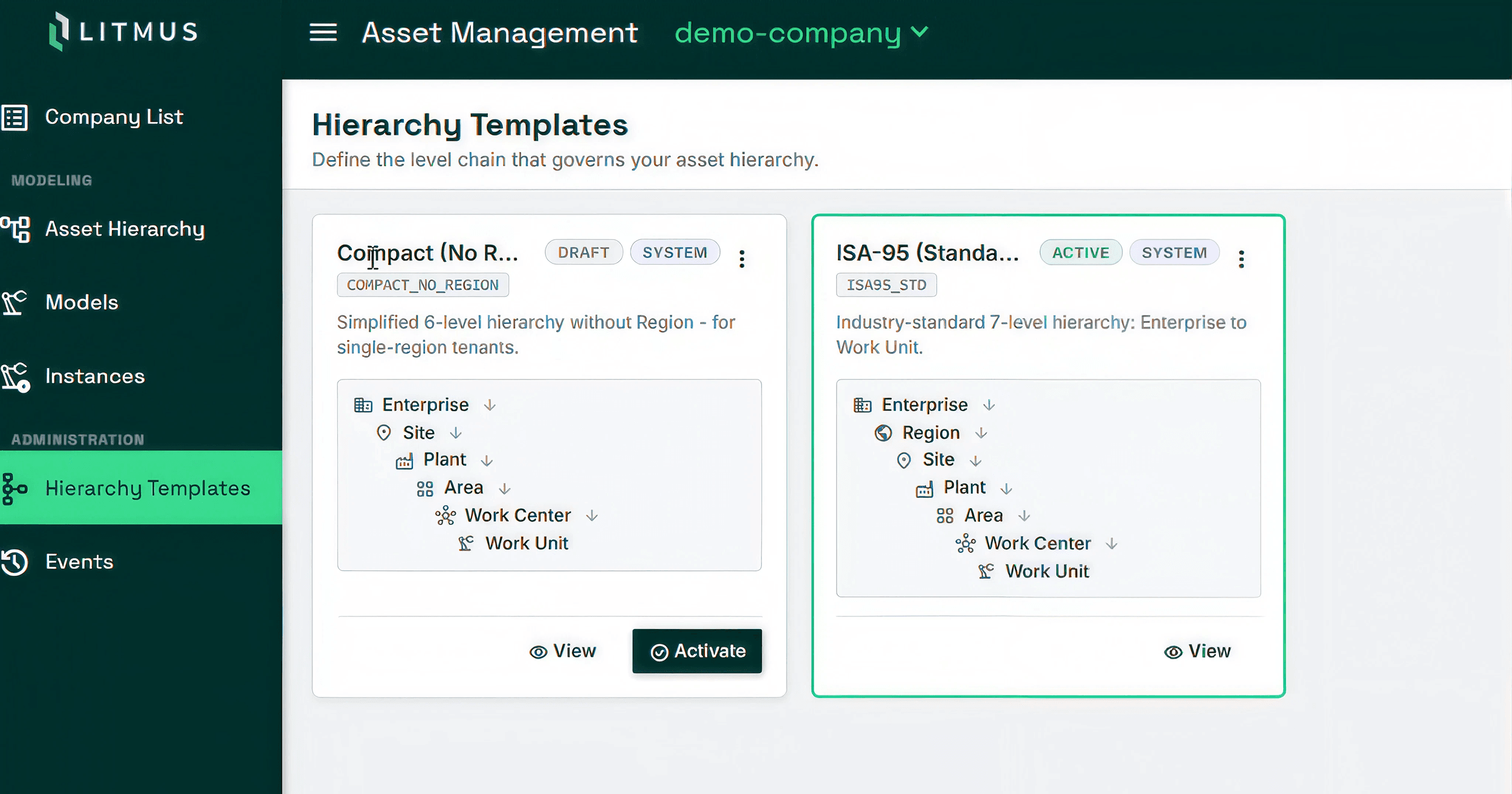This screenshot has height=794, width=1512.
Task: Click Area grid icon in ISA-95 card
Action: click(x=945, y=516)
